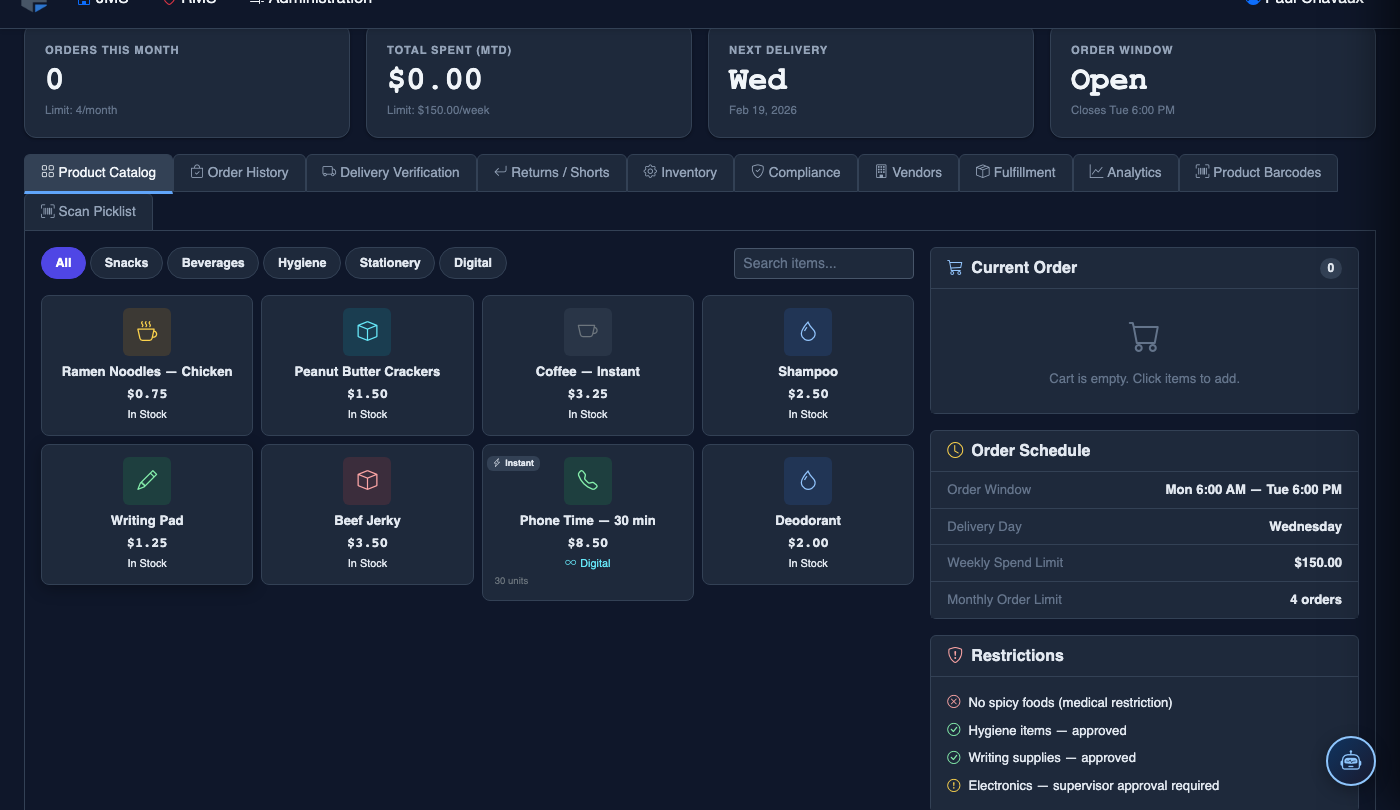
Task: View the Analytics tab
Action: click(1126, 173)
